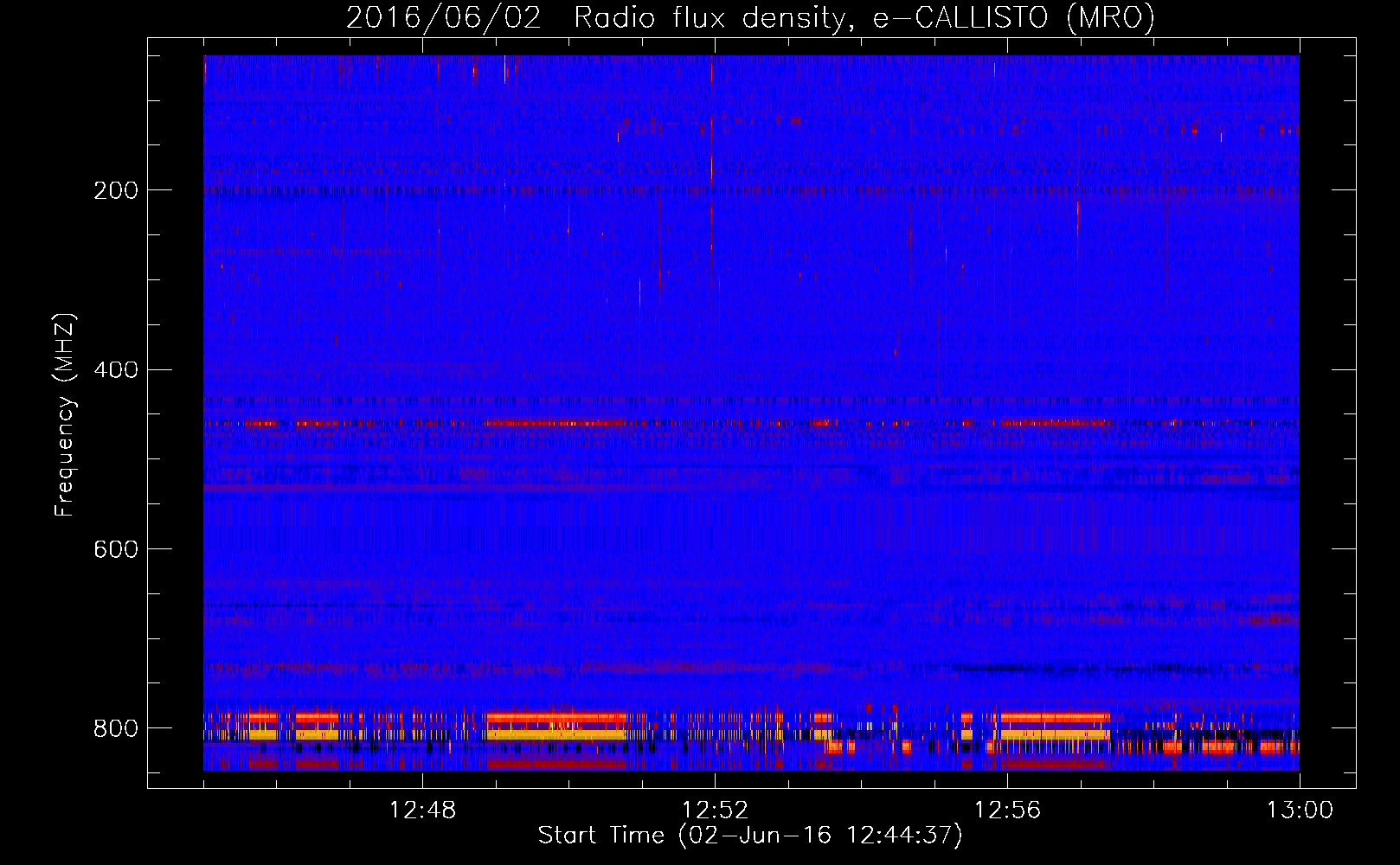Click the 'Start Time (02-Jun-16 12:44:37)' label
This screenshot has height=865, width=1400.
tap(750, 836)
